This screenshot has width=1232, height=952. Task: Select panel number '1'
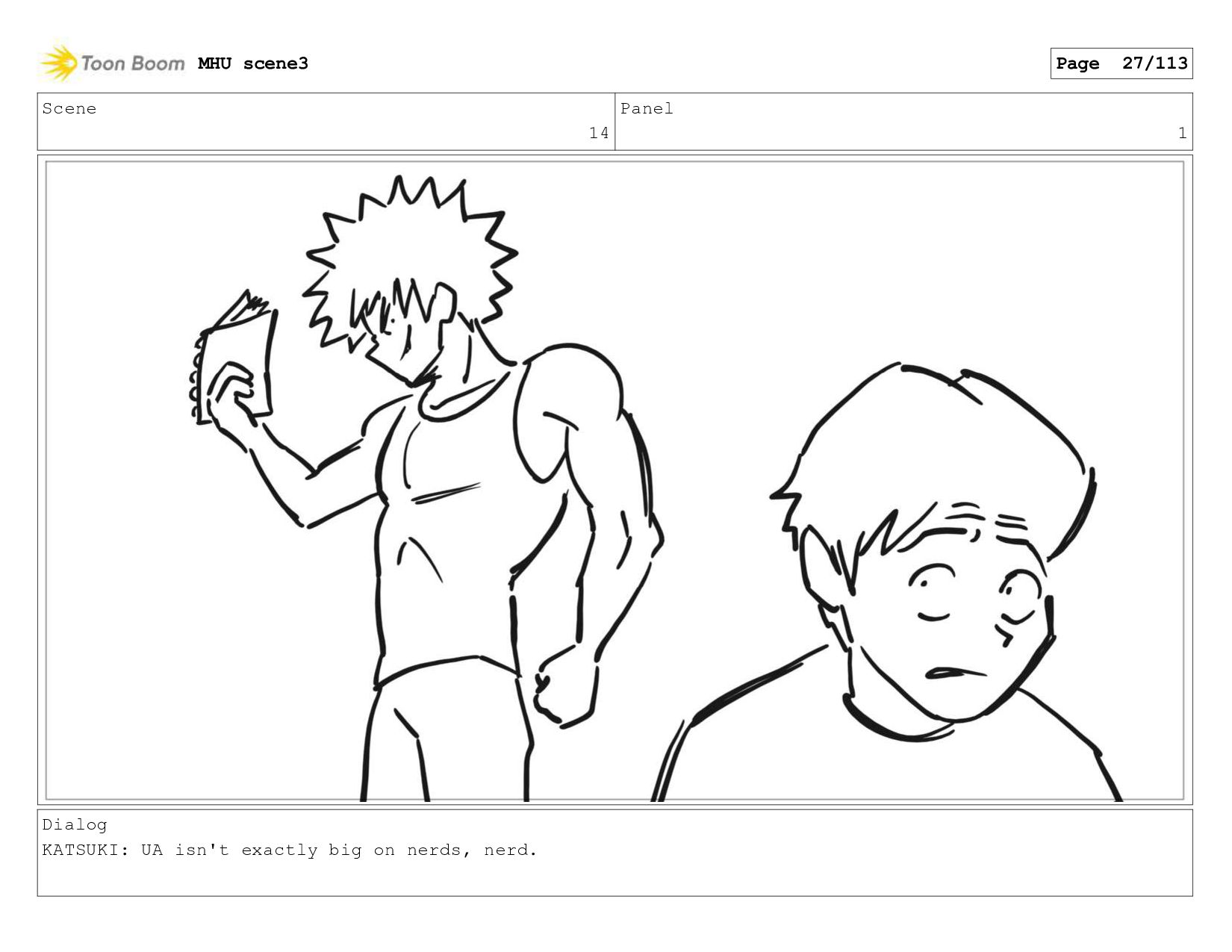(x=1182, y=133)
